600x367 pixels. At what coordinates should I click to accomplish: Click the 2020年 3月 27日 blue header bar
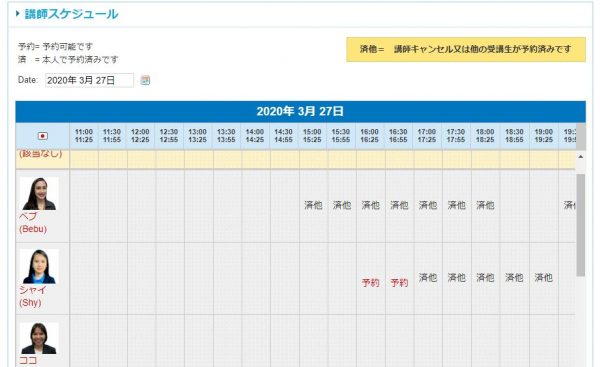click(x=300, y=111)
